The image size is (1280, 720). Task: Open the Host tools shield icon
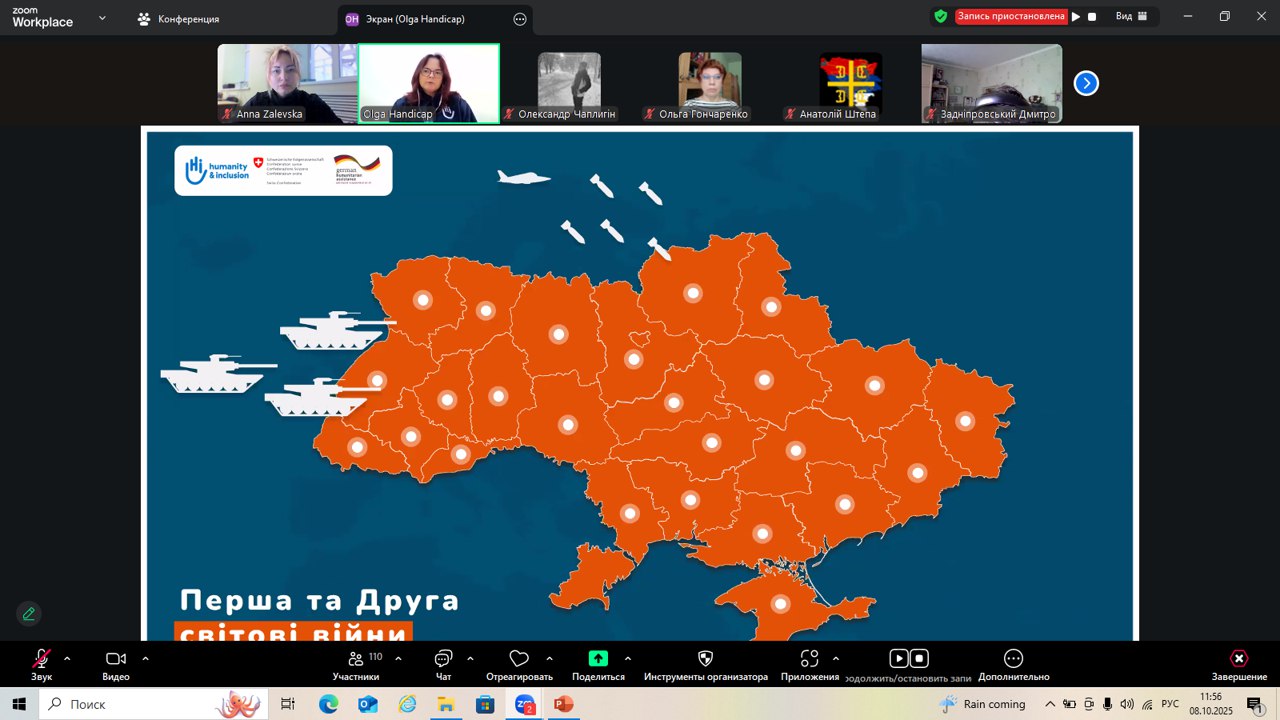(705, 659)
